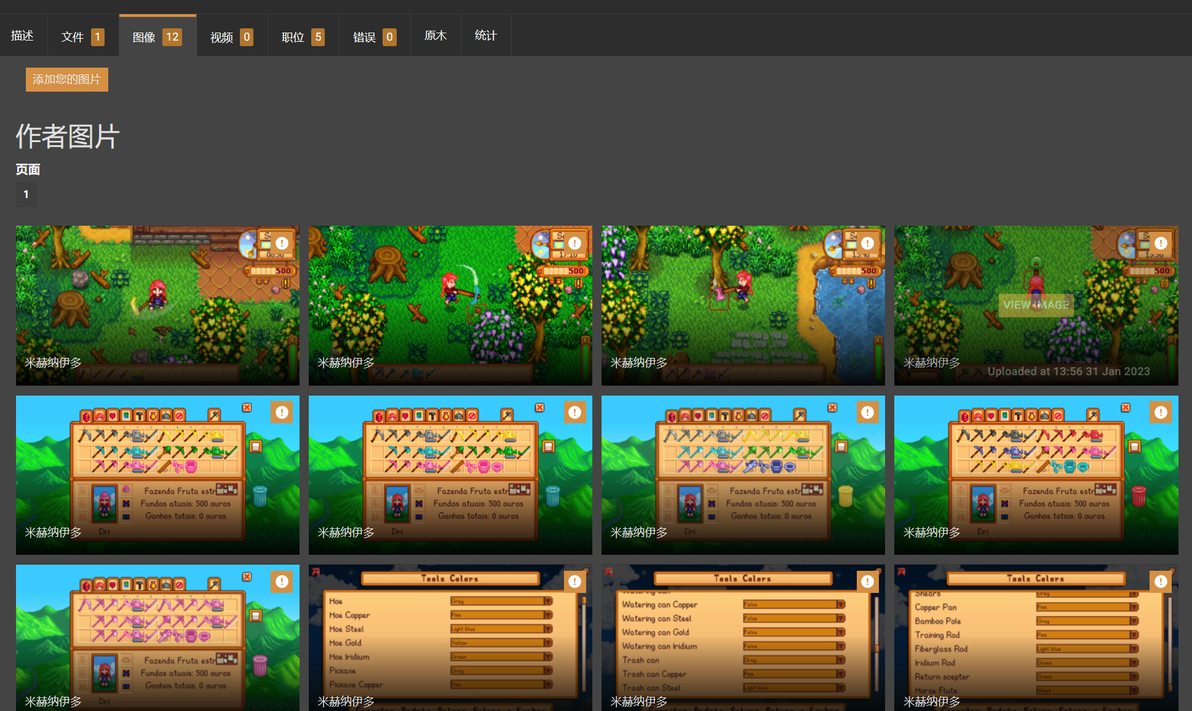Open author 米赫纳伊多 on red trash can image

click(931, 532)
